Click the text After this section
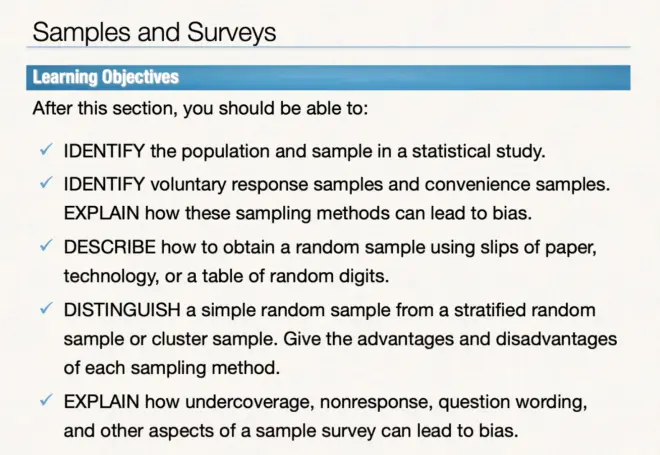The image size is (660, 455). (200, 109)
